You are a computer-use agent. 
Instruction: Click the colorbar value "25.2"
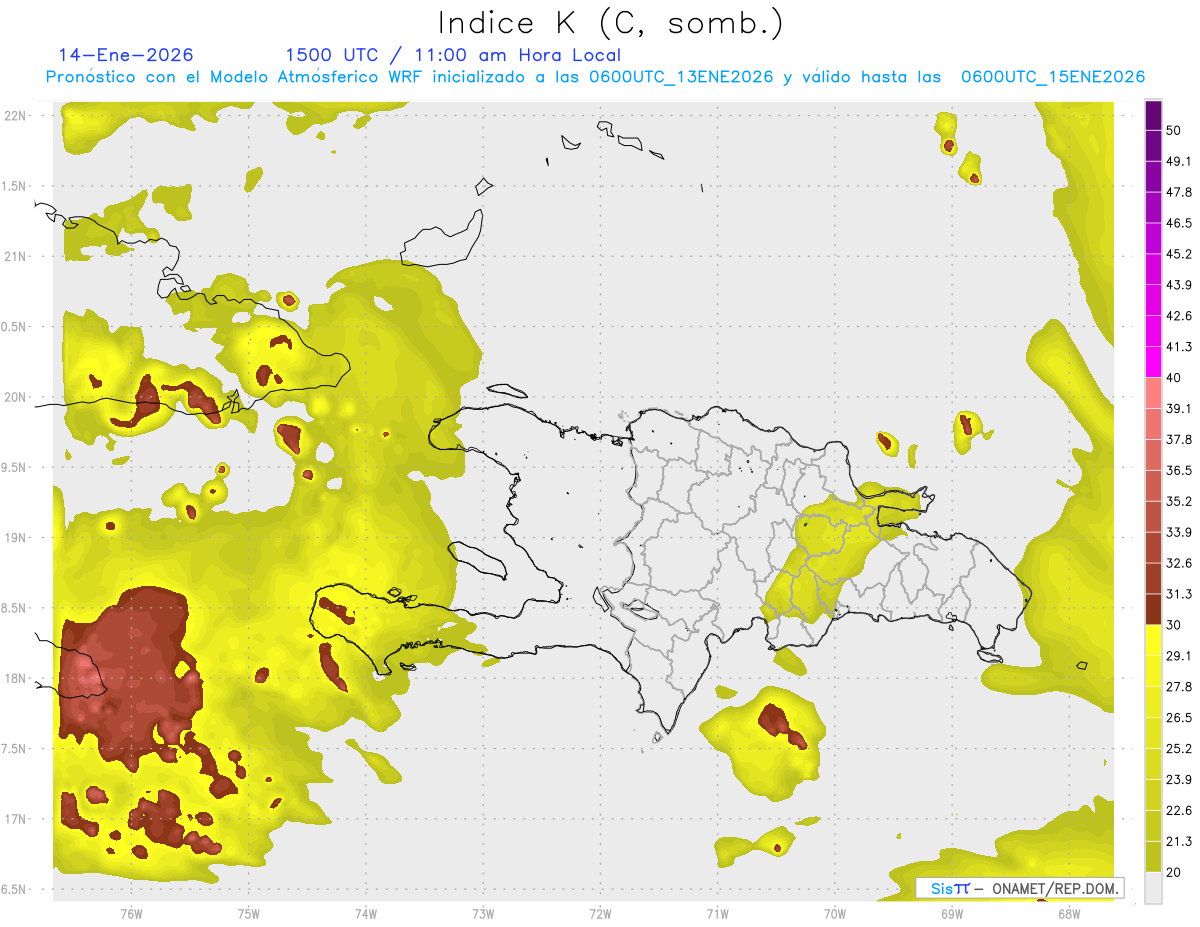[1179, 749]
